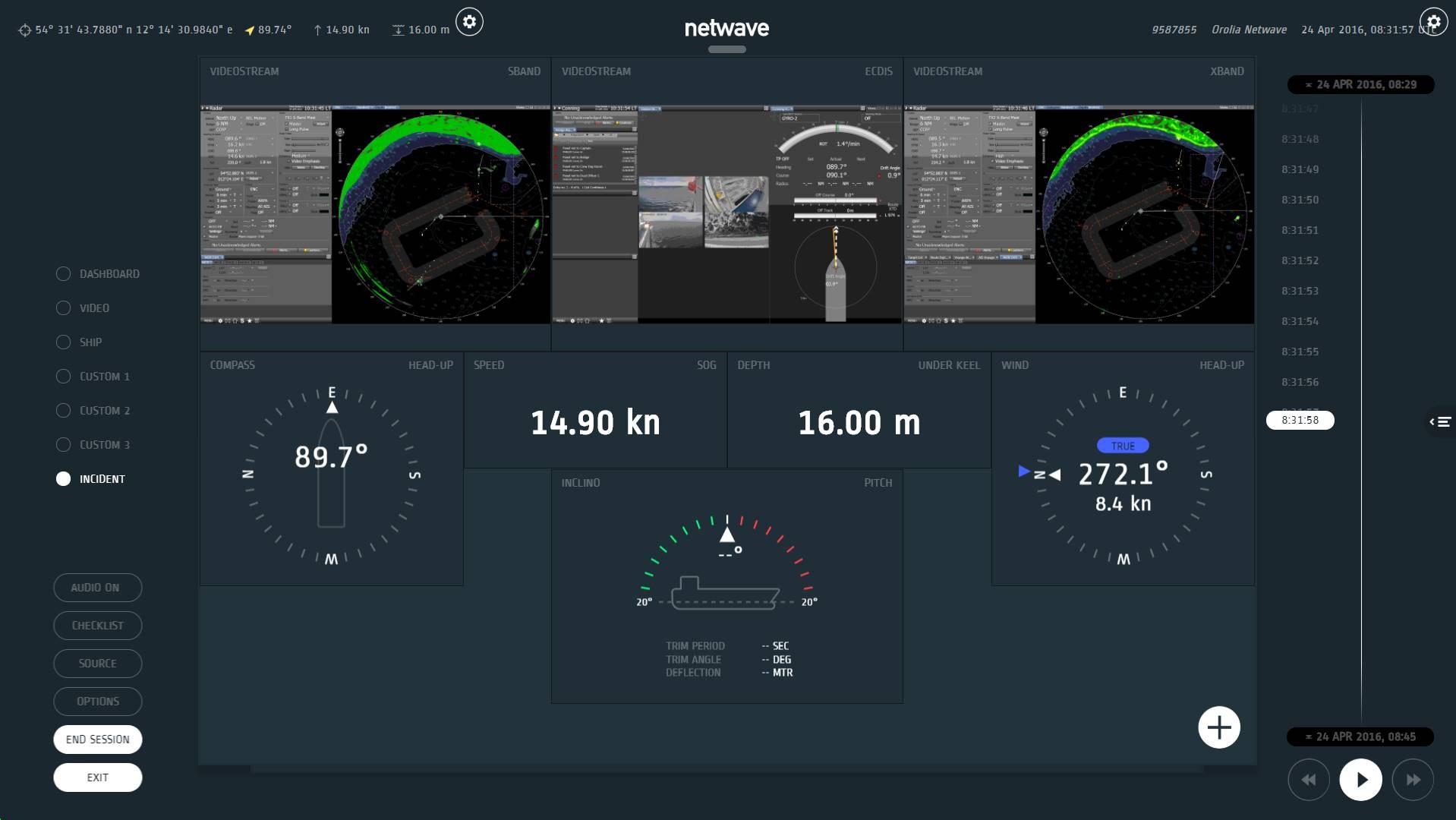Viewport: 1456px width, 820px height.
Task: Select the Dashboard view
Action: [98, 274]
